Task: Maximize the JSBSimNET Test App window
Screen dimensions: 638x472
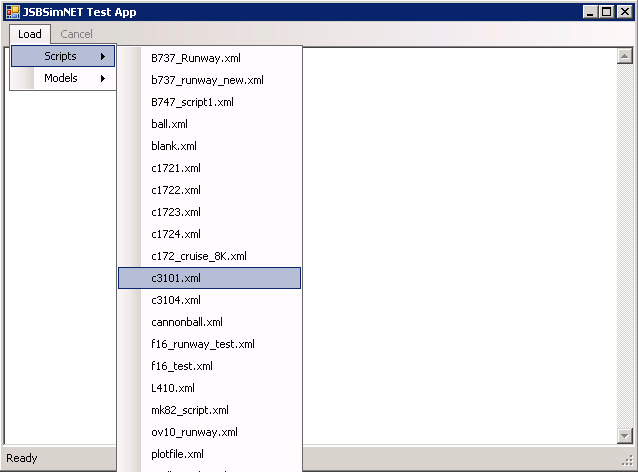Action: coord(607,12)
